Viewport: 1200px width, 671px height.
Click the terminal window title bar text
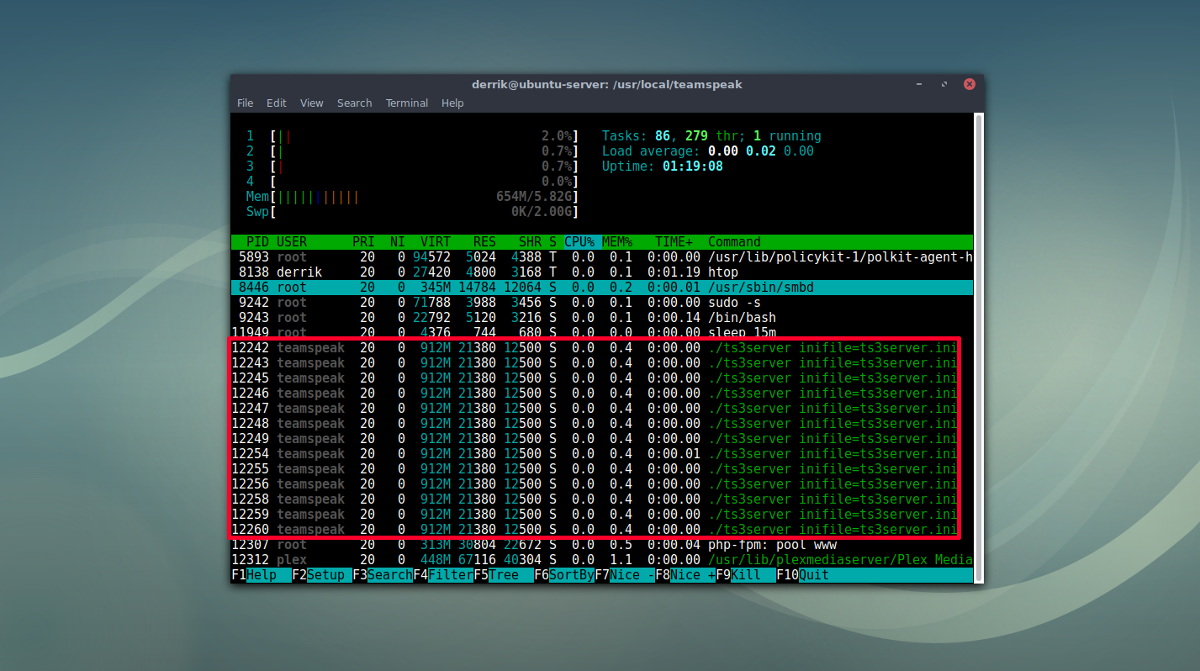click(607, 85)
